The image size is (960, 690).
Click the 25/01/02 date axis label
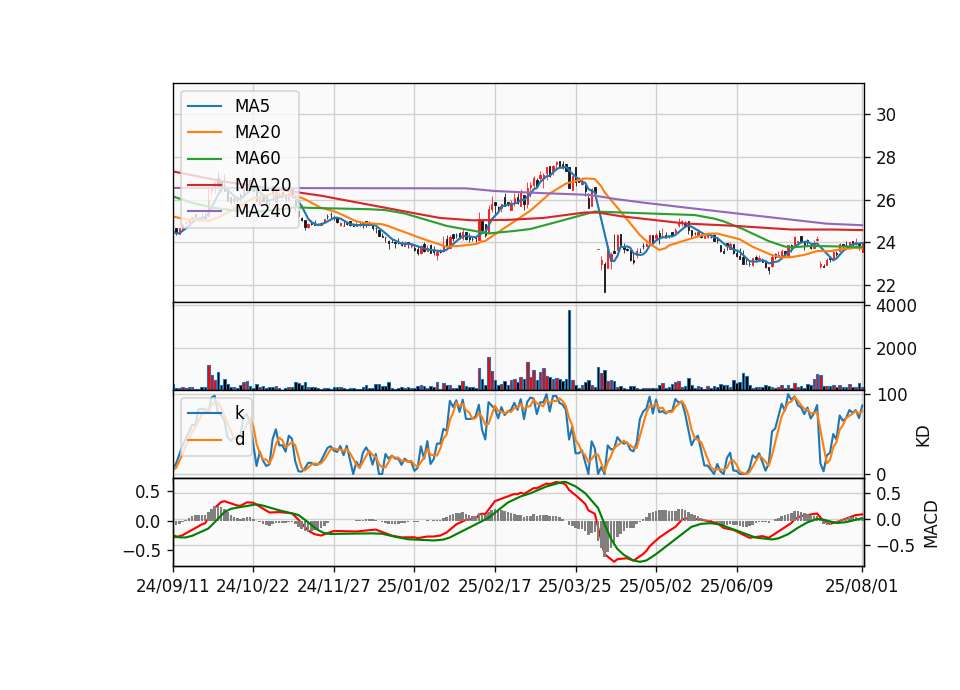(x=414, y=586)
